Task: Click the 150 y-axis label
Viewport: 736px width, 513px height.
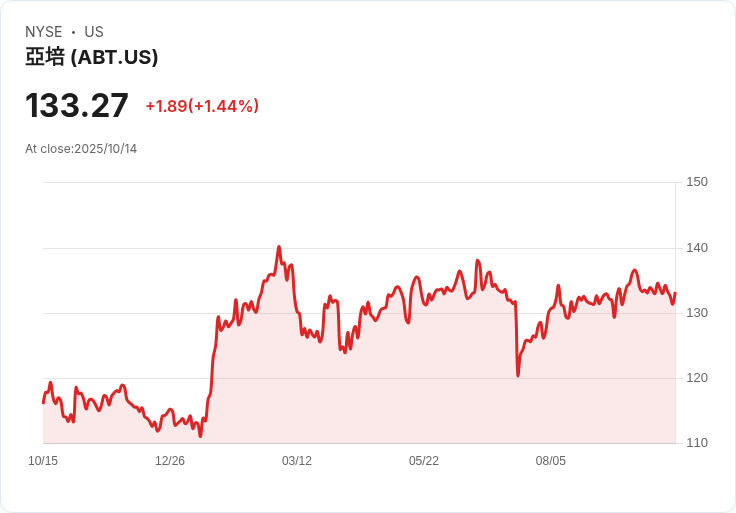Action: [697, 182]
